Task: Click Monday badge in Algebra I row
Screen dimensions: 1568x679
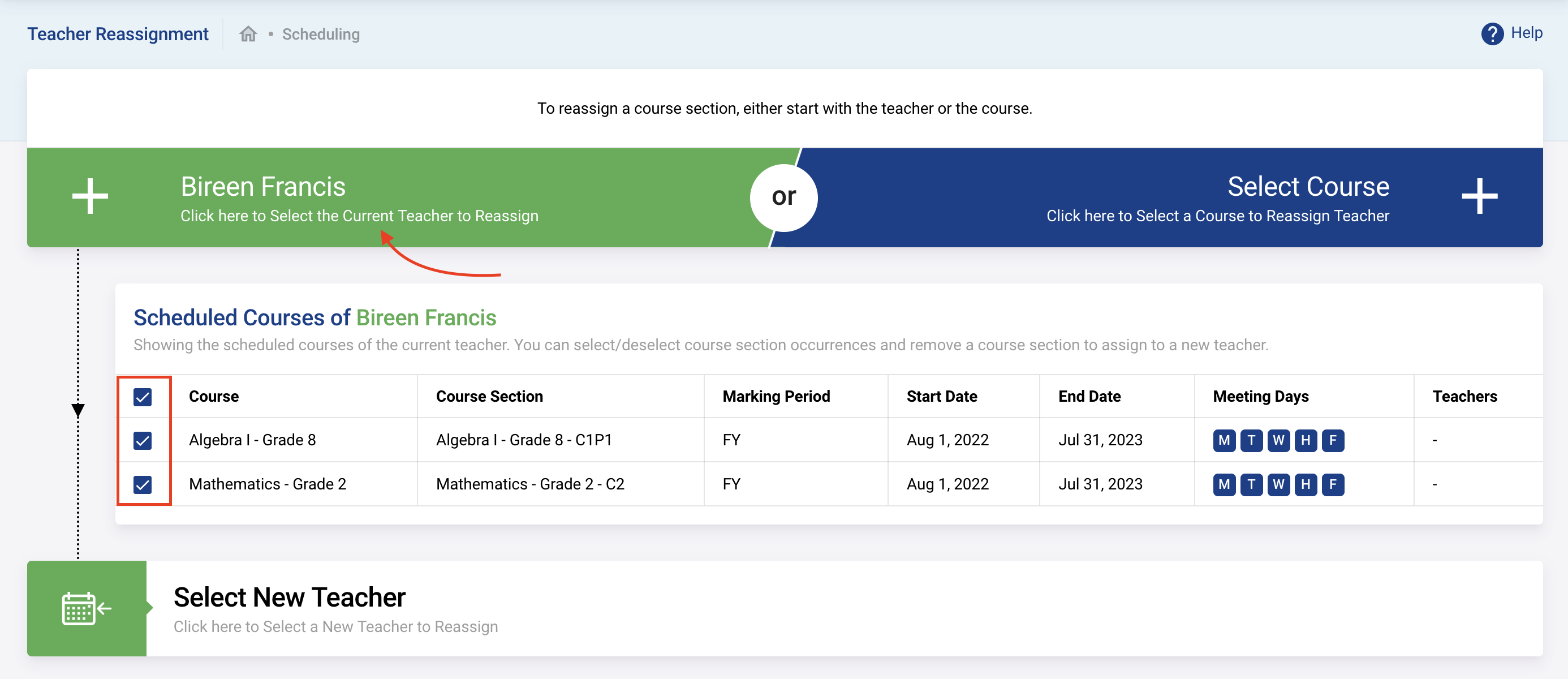Action: tap(1224, 440)
